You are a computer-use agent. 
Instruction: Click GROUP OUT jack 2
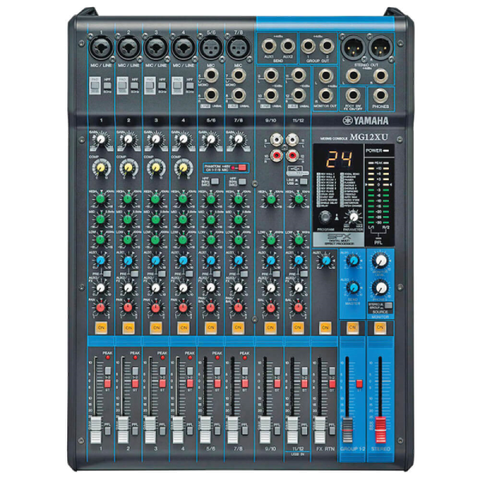coord(326,46)
